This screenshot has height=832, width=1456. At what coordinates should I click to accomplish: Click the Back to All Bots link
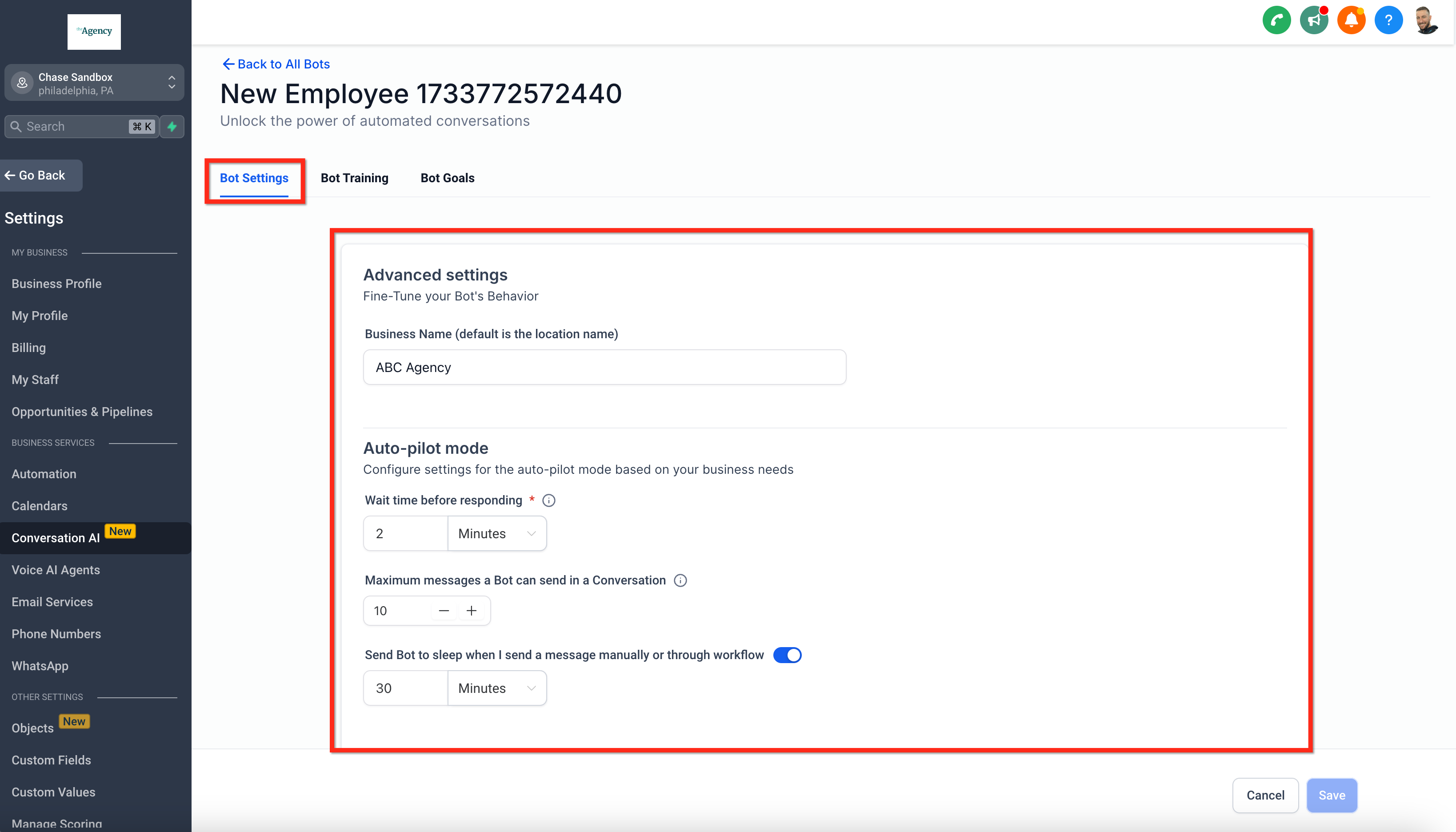point(276,64)
